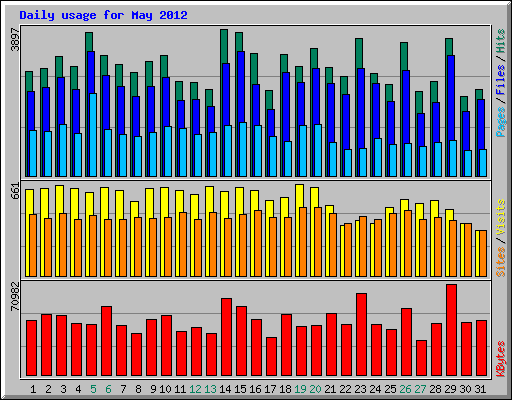Screen dimensions: 512x400
Task: Click the 3897 hits axis maximum label
Action: point(15,39)
